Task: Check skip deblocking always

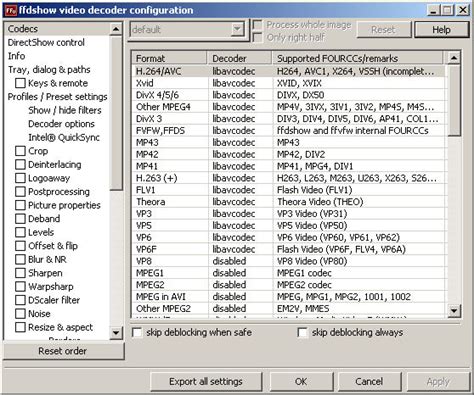Action: (x=302, y=332)
